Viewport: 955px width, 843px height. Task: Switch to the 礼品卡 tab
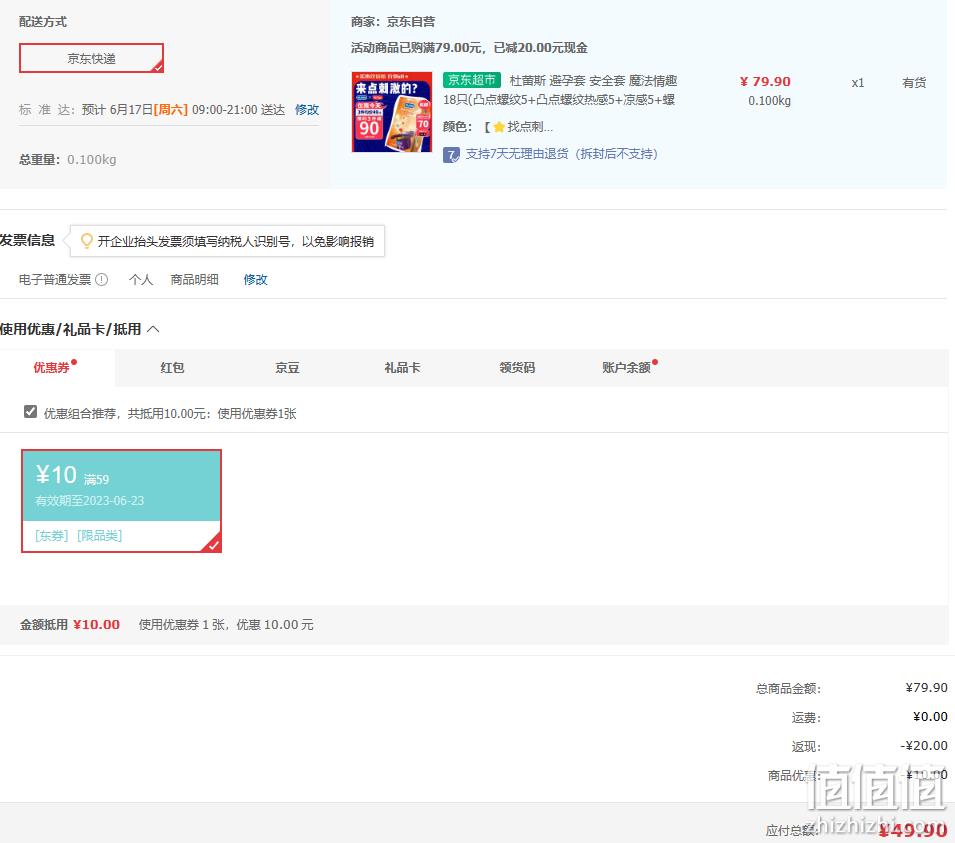point(402,367)
